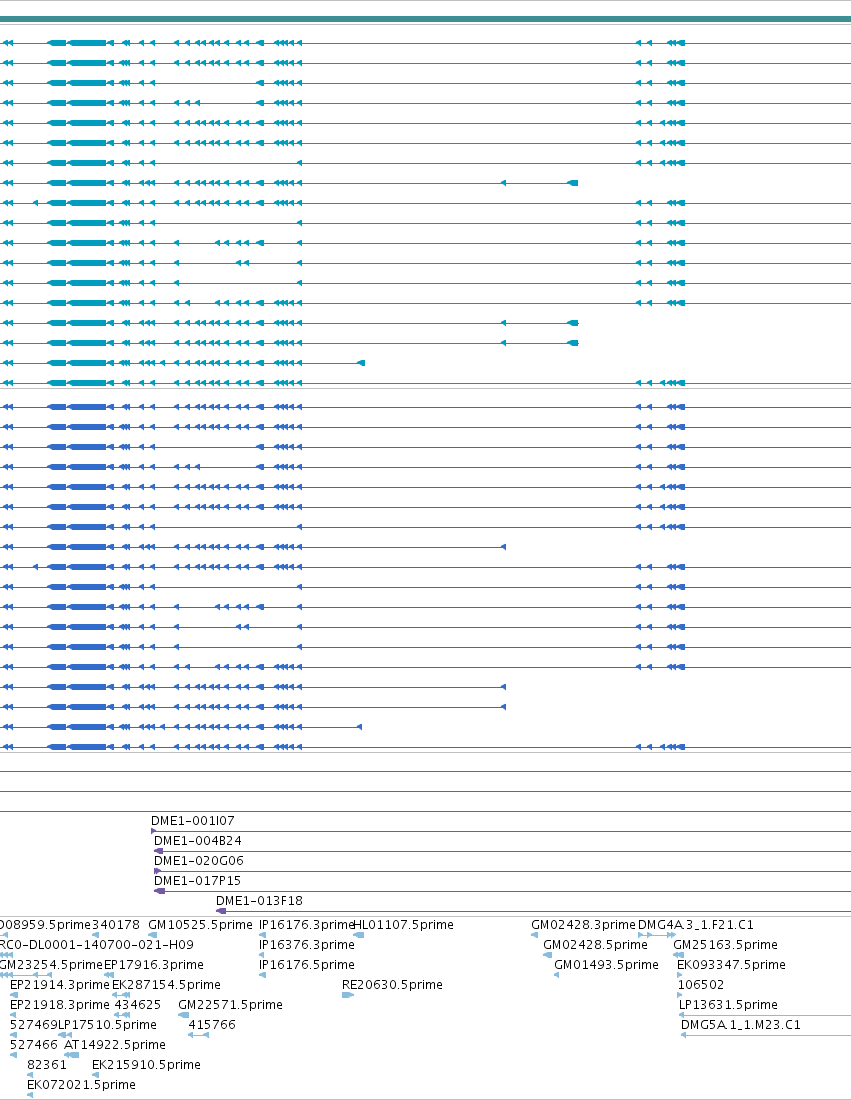Select the DME1-020G06 feature label
The height and width of the screenshot is (1100, 851).
tap(199, 861)
